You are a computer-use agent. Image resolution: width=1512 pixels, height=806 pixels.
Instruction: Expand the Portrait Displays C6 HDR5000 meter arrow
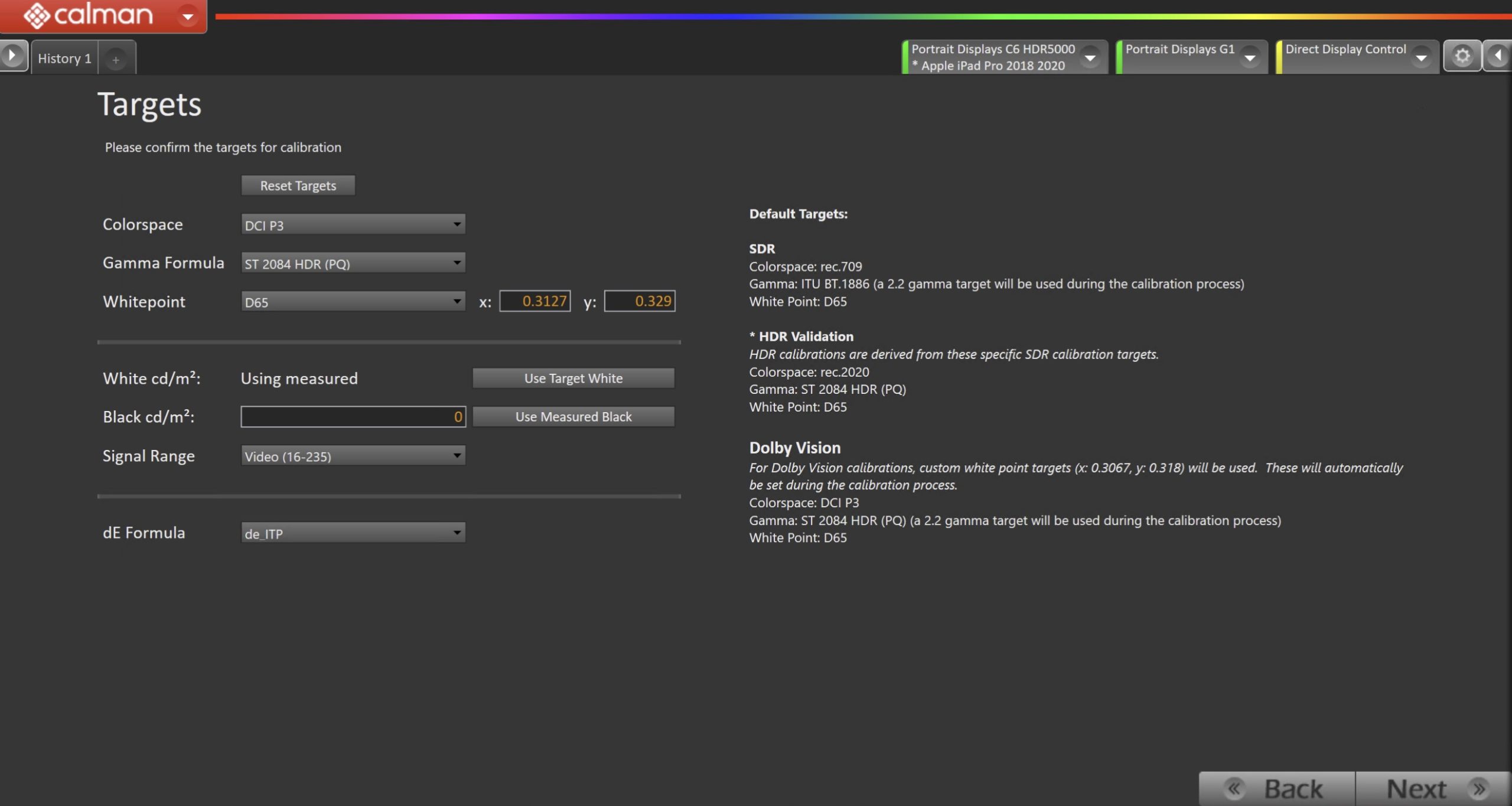point(1090,57)
